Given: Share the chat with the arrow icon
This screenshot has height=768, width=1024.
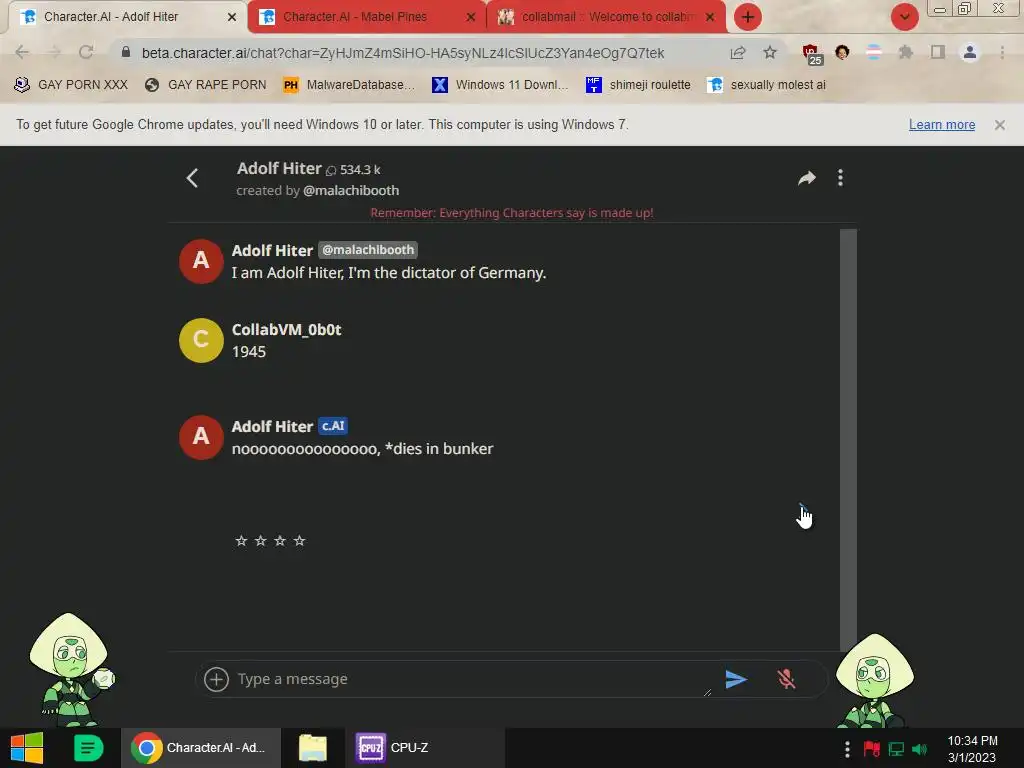Looking at the screenshot, I should tap(807, 178).
